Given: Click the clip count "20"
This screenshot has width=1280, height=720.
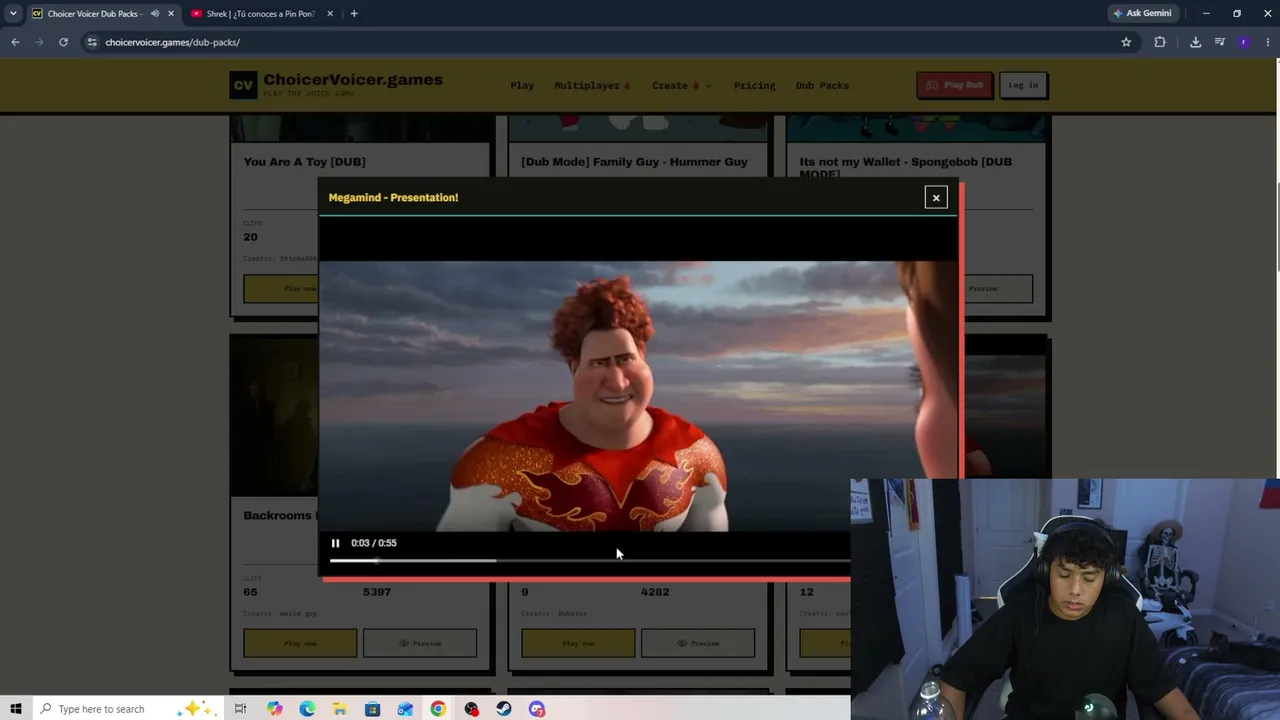Looking at the screenshot, I should coord(250,237).
